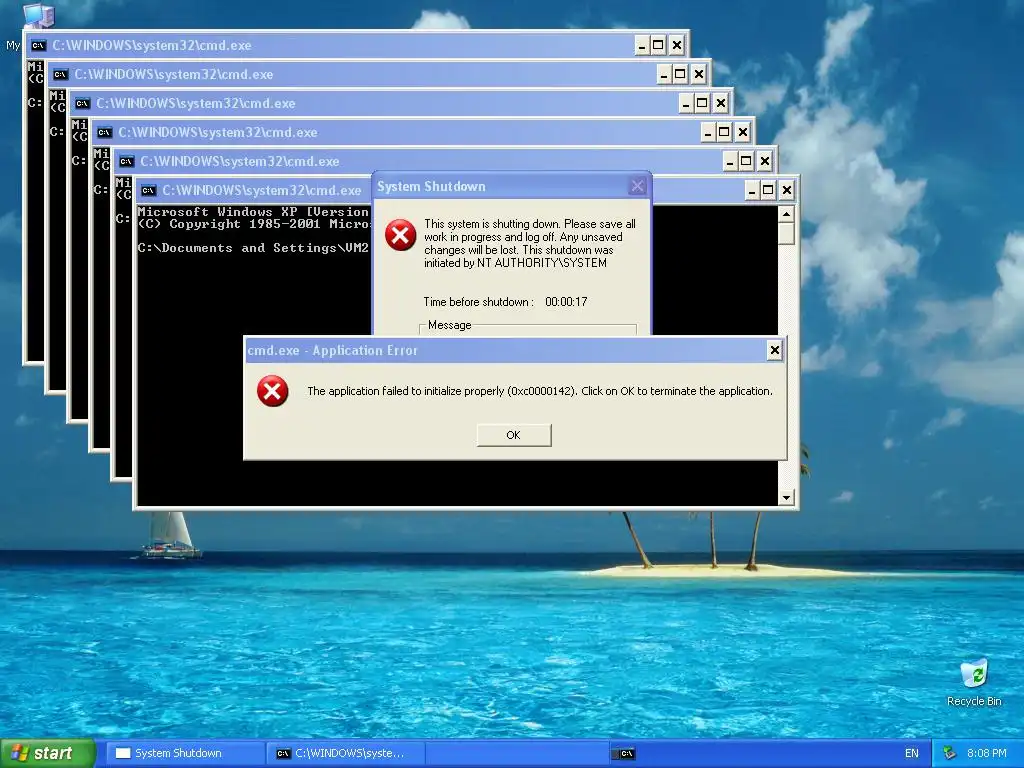The width and height of the screenshot is (1024, 768).
Task: Close the fourth cmd.exe window from back
Action: (743, 132)
